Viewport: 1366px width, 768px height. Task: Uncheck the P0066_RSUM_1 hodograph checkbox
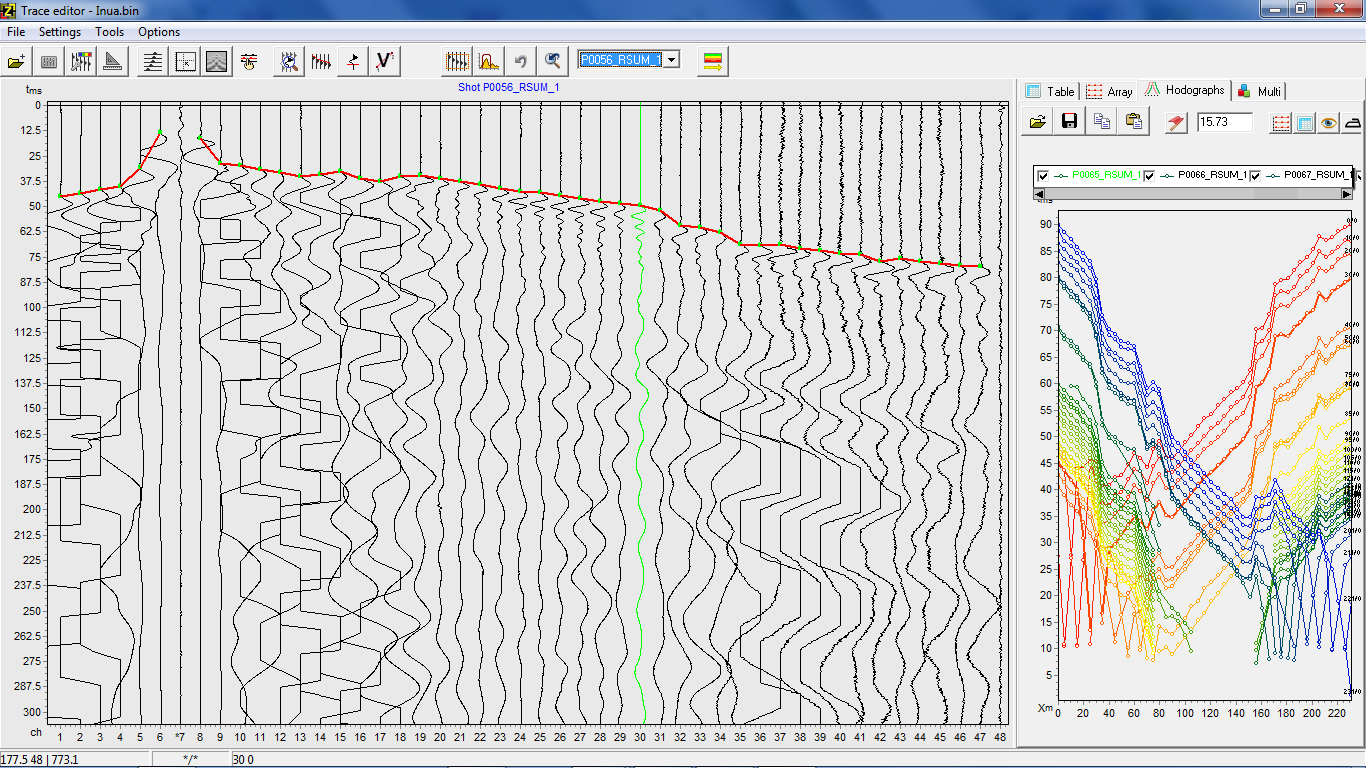[x=1149, y=175]
